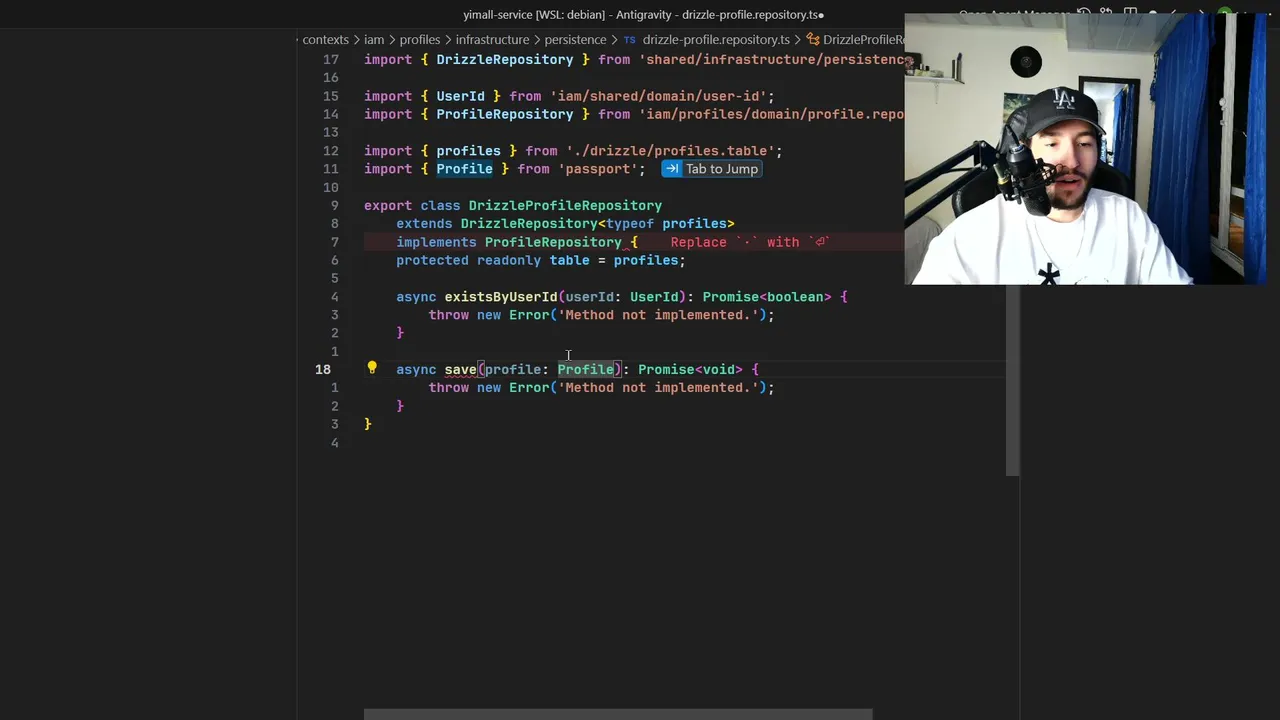Click the 'iam/shared/domain/user-id' import path
The height and width of the screenshot is (720, 1280).
pyautogui.click(x=658, y=96)
